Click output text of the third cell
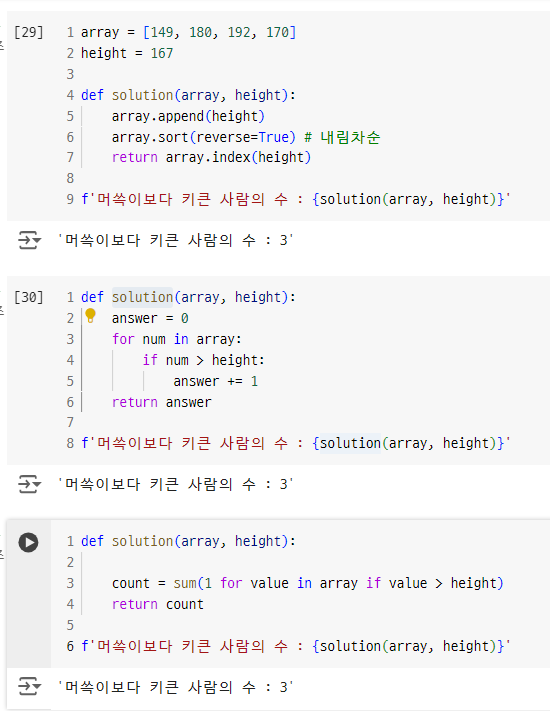 175,687
